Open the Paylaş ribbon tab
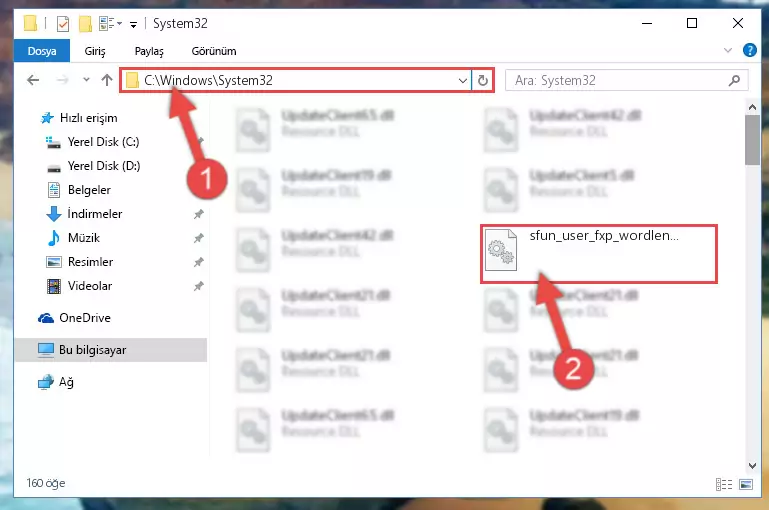769x510 pixels. [149, 51]
